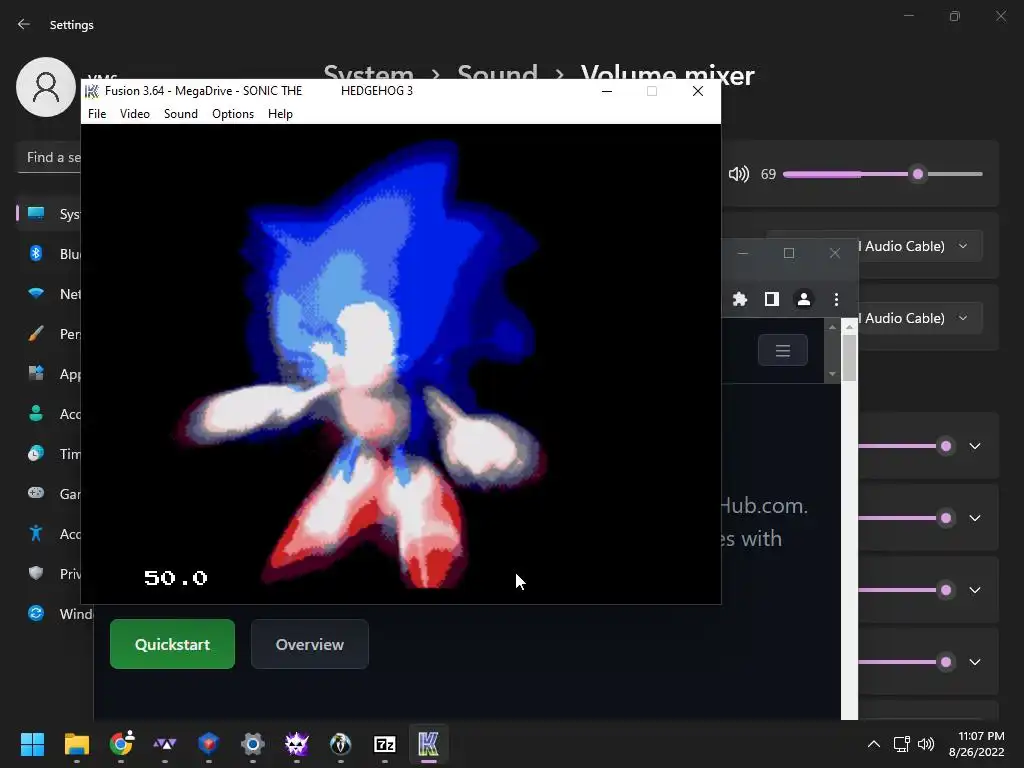Click the green Quickstart button
The height and width of the screenshot is (768, 1024).
(x=172, y=644)
